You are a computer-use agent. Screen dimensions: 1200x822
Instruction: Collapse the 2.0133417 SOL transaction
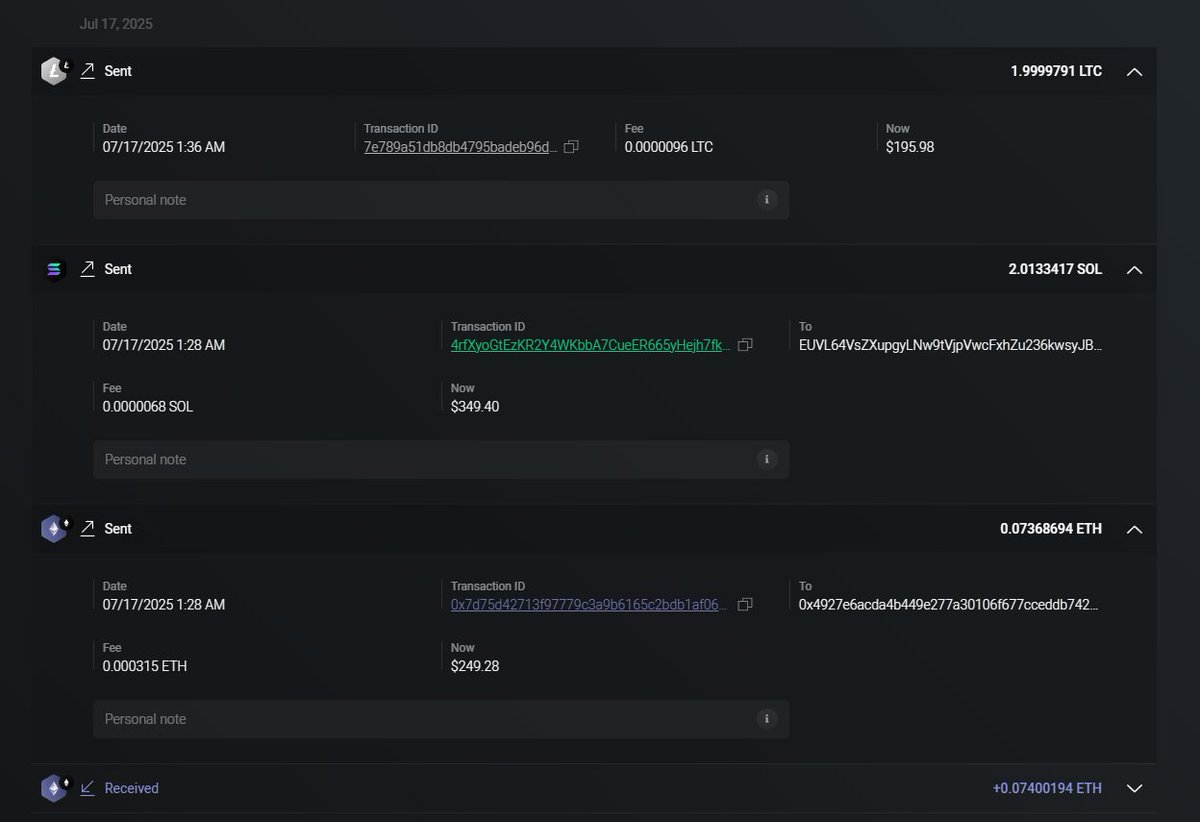click(1134, 270)
